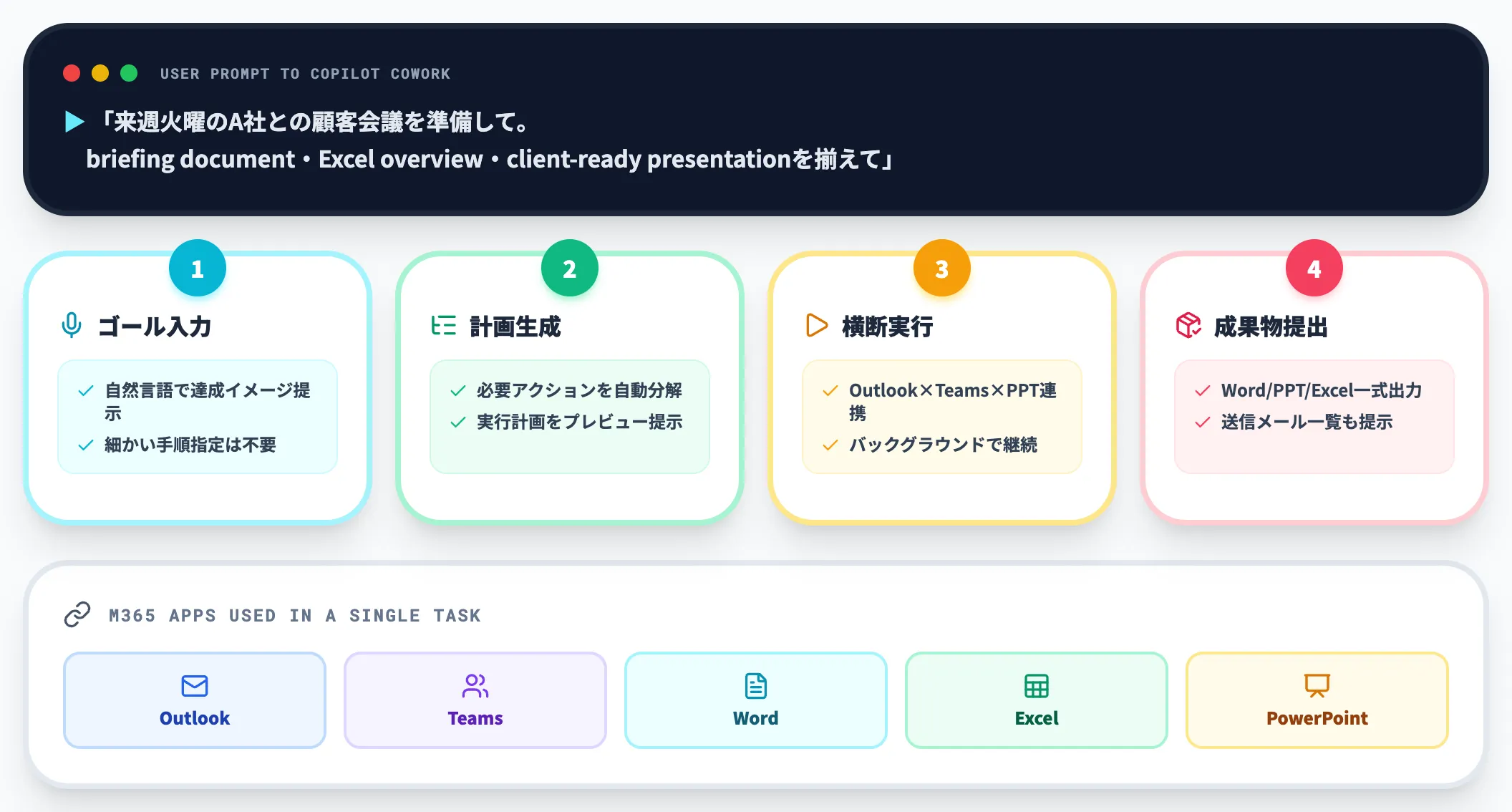Select the Teams app label
The height and width of the screenshot is (812, 1512).
pyautogui.click(x=475, y=718)
